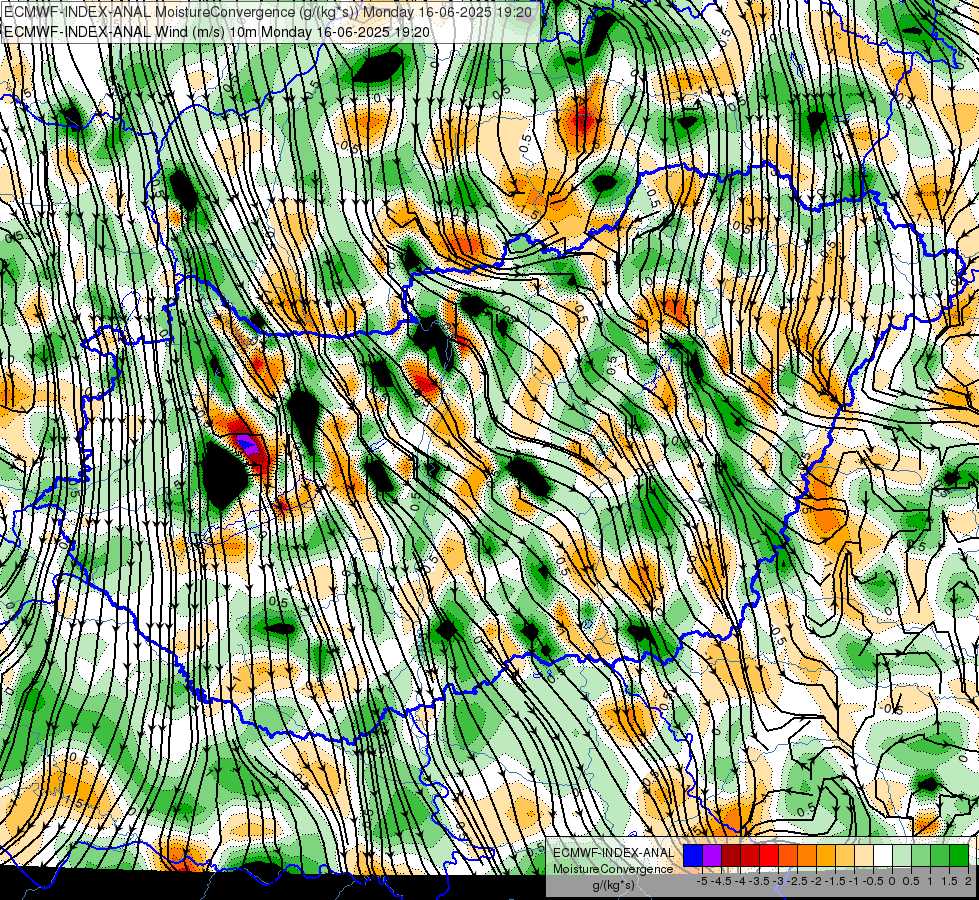Click the -2.5 tick label on the legend scale
979x900 pixels.
point(798,881)
